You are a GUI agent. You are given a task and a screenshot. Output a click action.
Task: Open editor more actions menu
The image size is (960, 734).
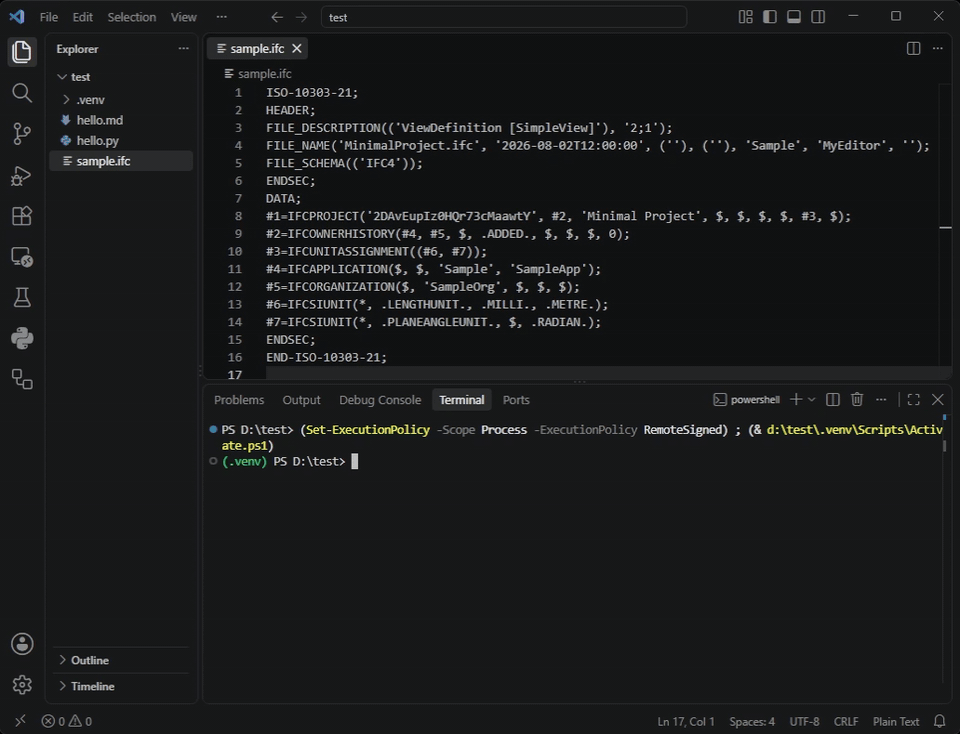click(937, 48)
